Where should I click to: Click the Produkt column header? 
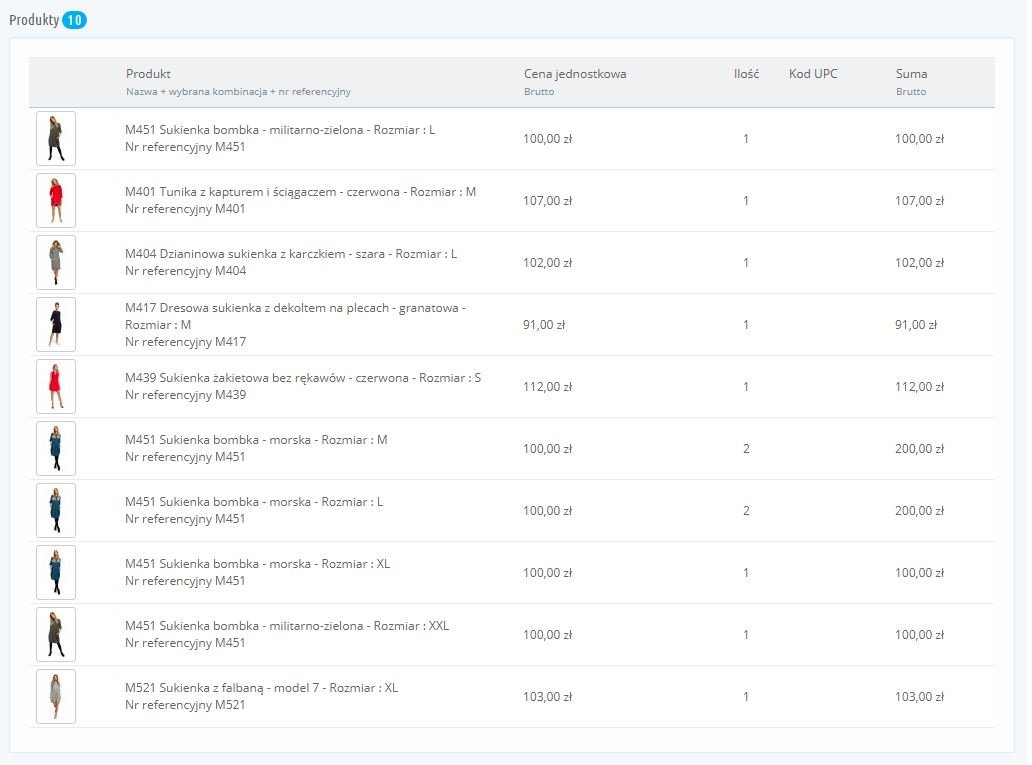pyautogui.click(x=148, y=74)
